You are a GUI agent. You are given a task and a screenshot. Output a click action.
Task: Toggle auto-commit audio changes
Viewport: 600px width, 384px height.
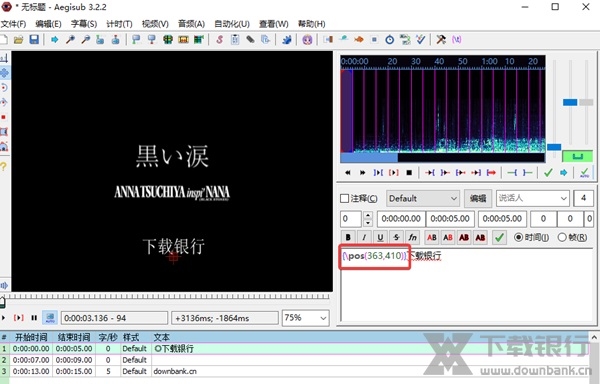coord(584,173)
